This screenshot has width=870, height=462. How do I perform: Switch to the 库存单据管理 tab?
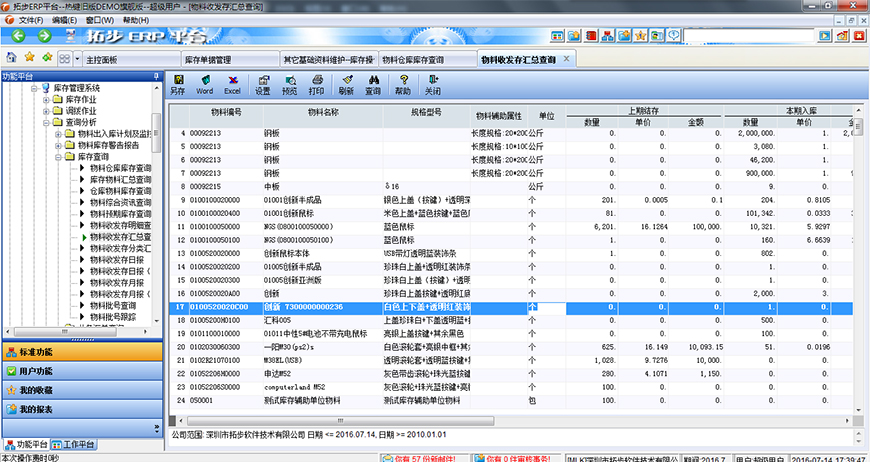click(208, 59)
